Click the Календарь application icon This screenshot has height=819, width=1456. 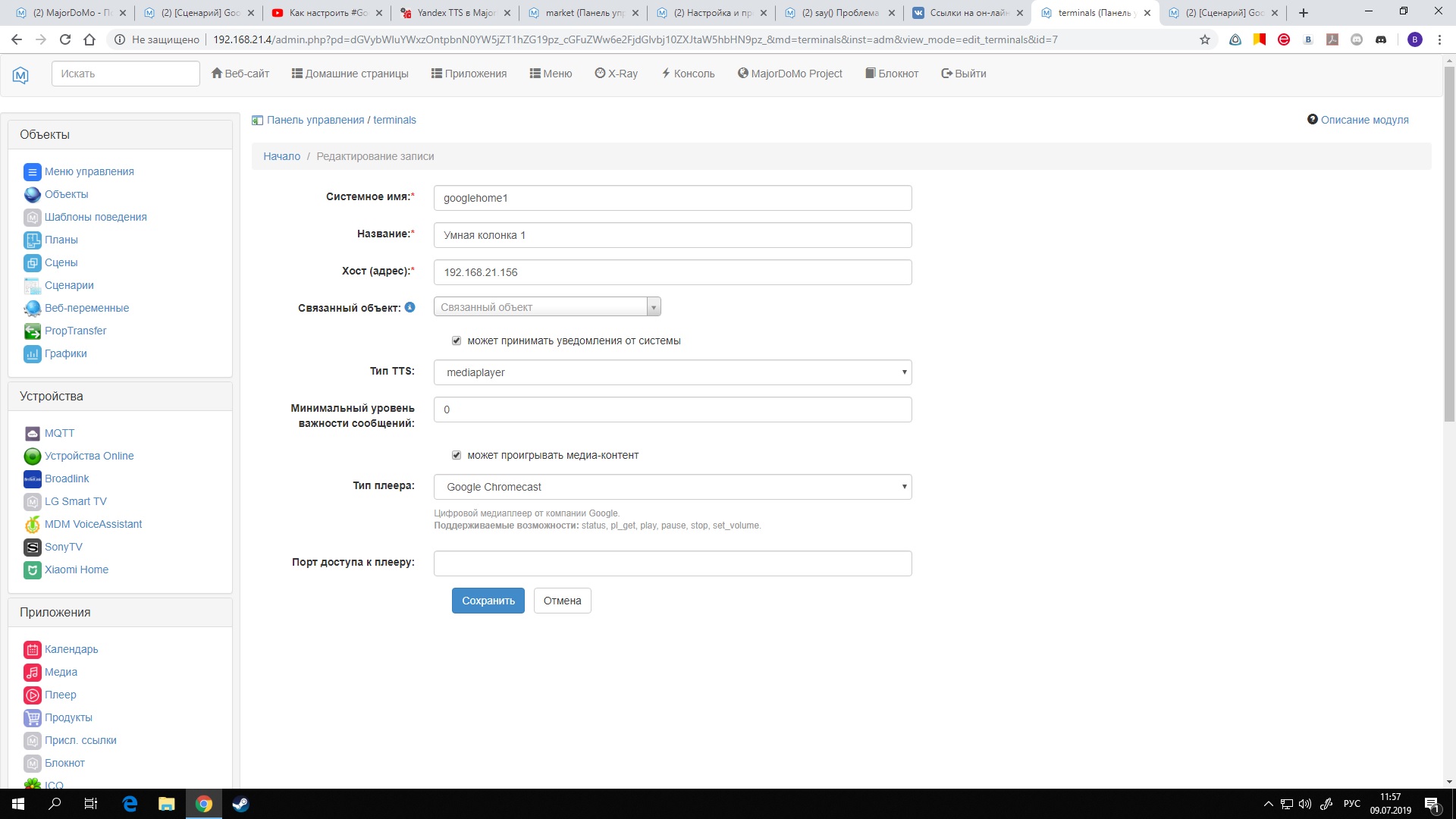coord(32,650)
